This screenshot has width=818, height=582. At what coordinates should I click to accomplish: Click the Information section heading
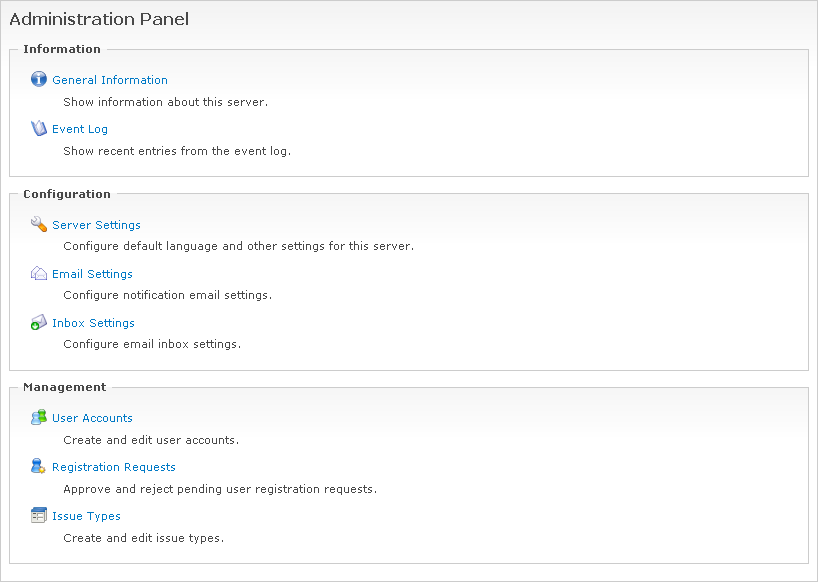pos(62,49)
